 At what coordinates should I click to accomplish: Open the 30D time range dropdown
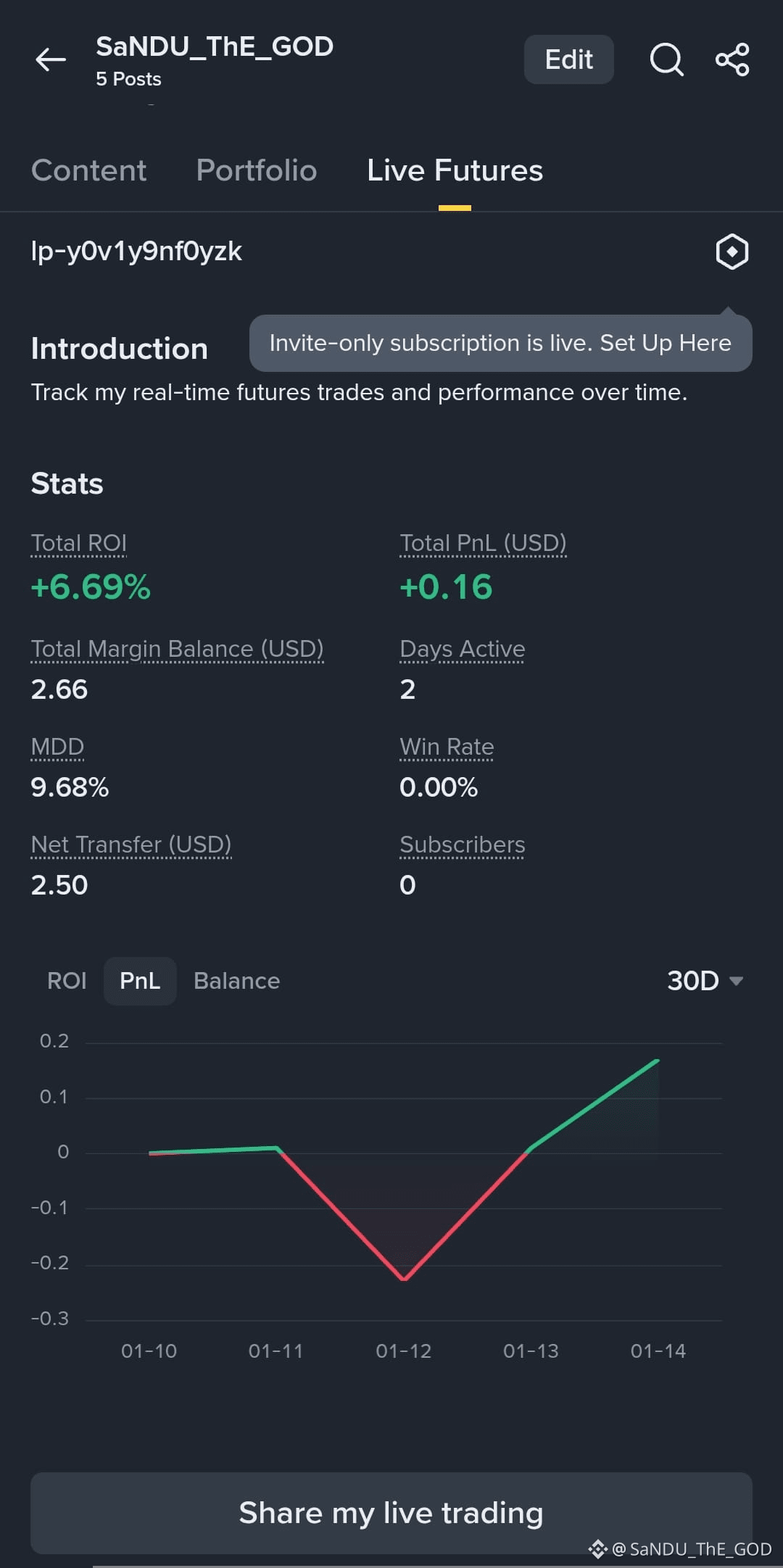[x=704, y=981]
